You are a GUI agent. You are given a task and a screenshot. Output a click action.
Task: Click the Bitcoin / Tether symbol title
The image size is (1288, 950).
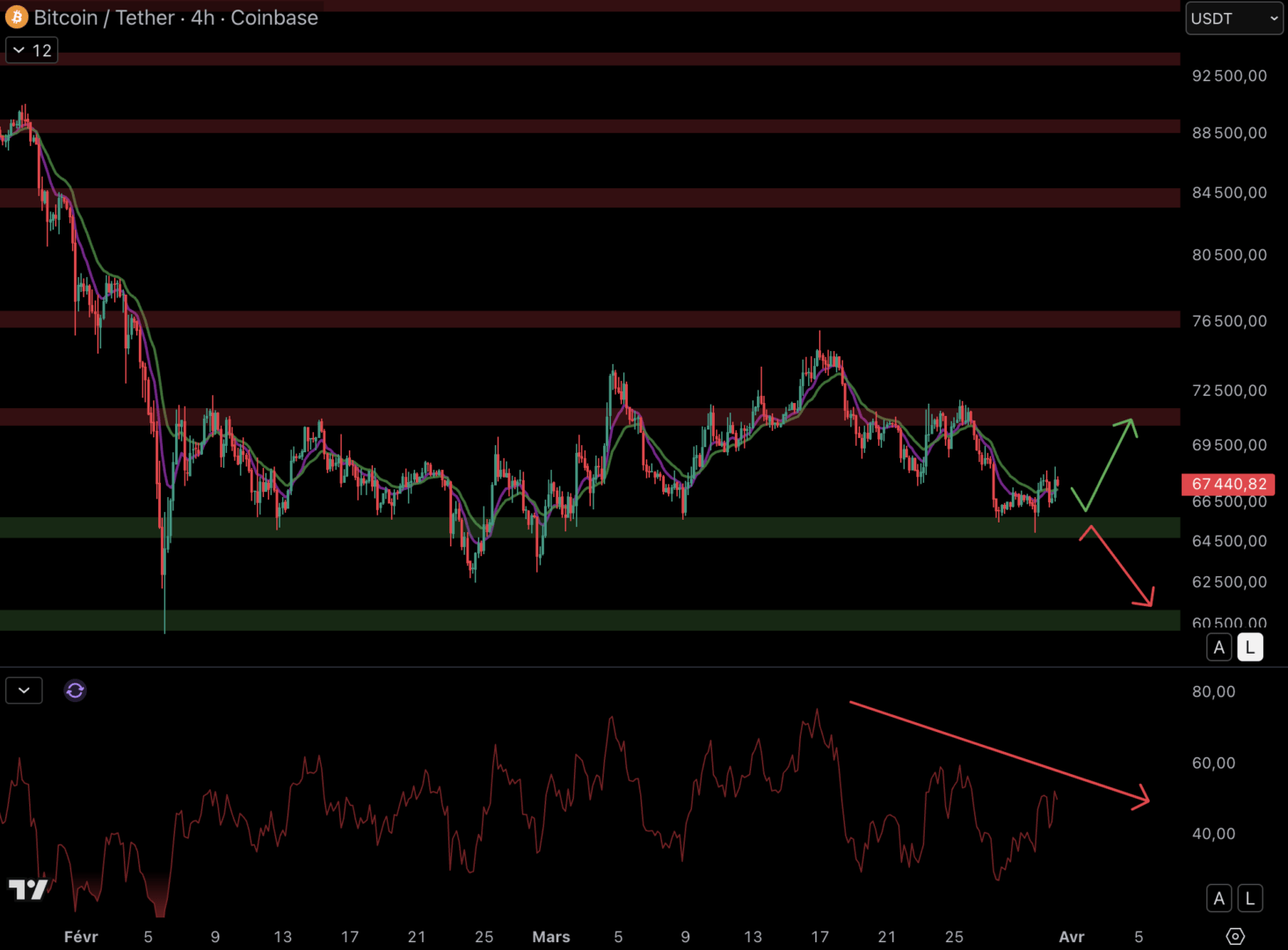(176, 18)
